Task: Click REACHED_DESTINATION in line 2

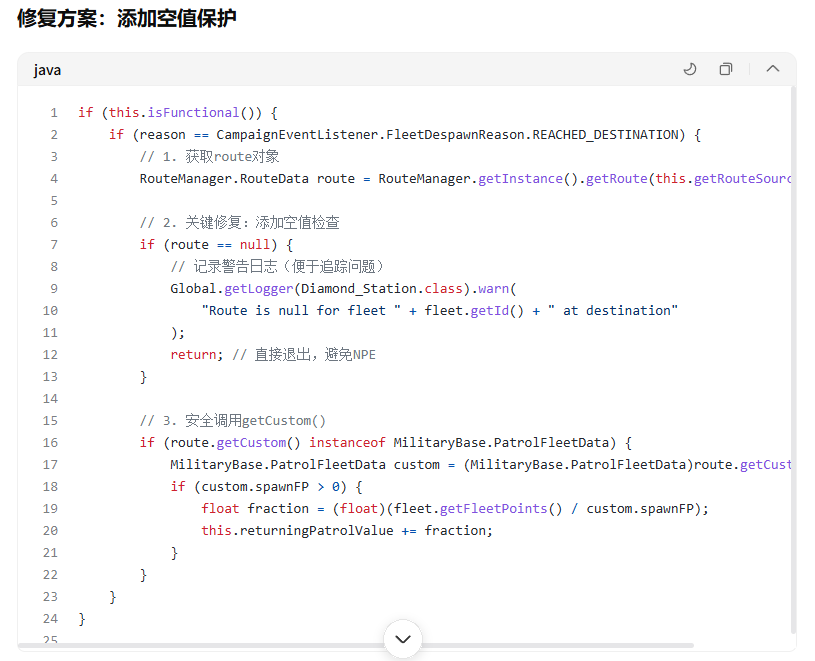Action: tap(606, 135)
